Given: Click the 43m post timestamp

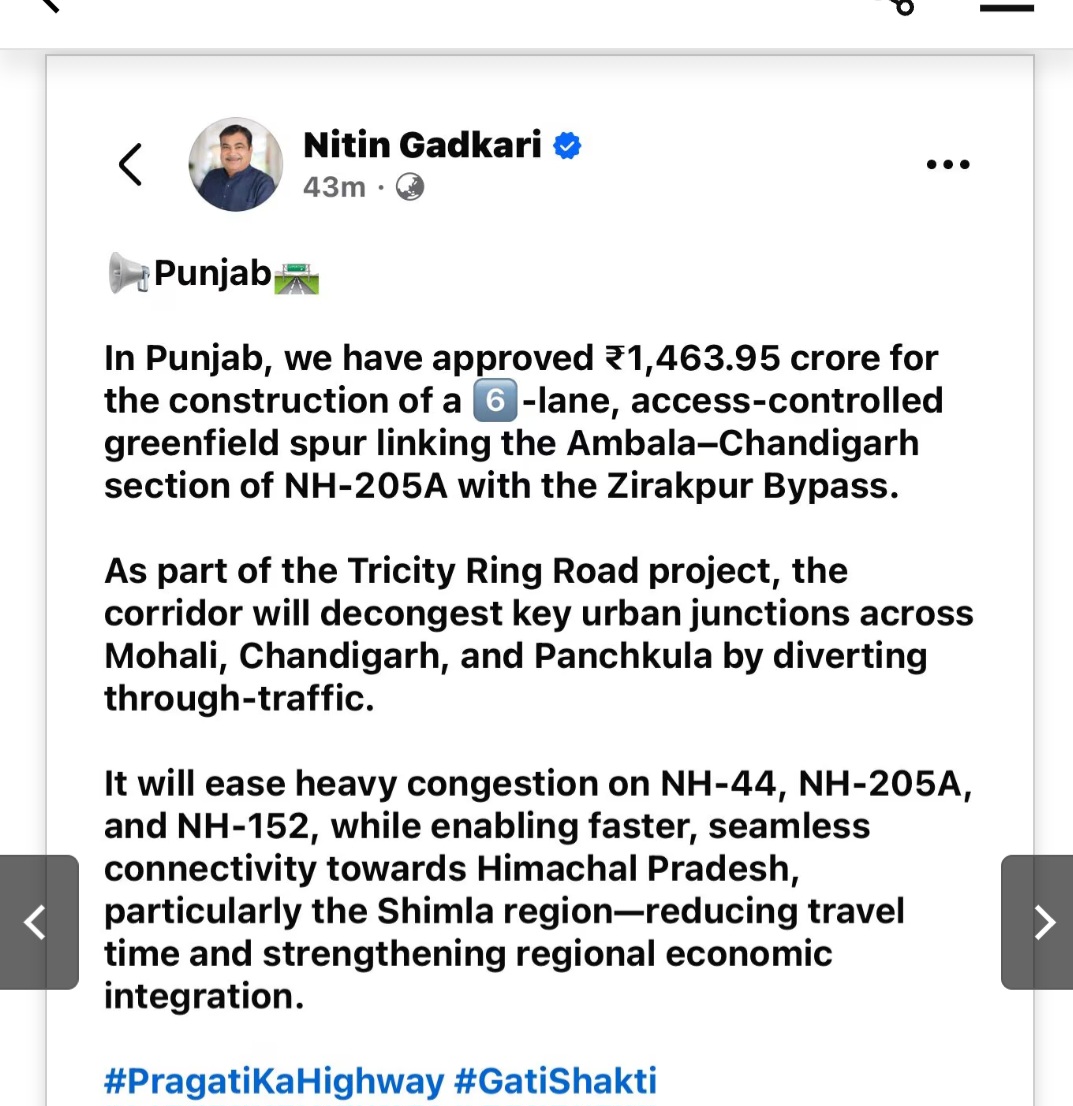Looking at the screenshot, I should 334,187.
